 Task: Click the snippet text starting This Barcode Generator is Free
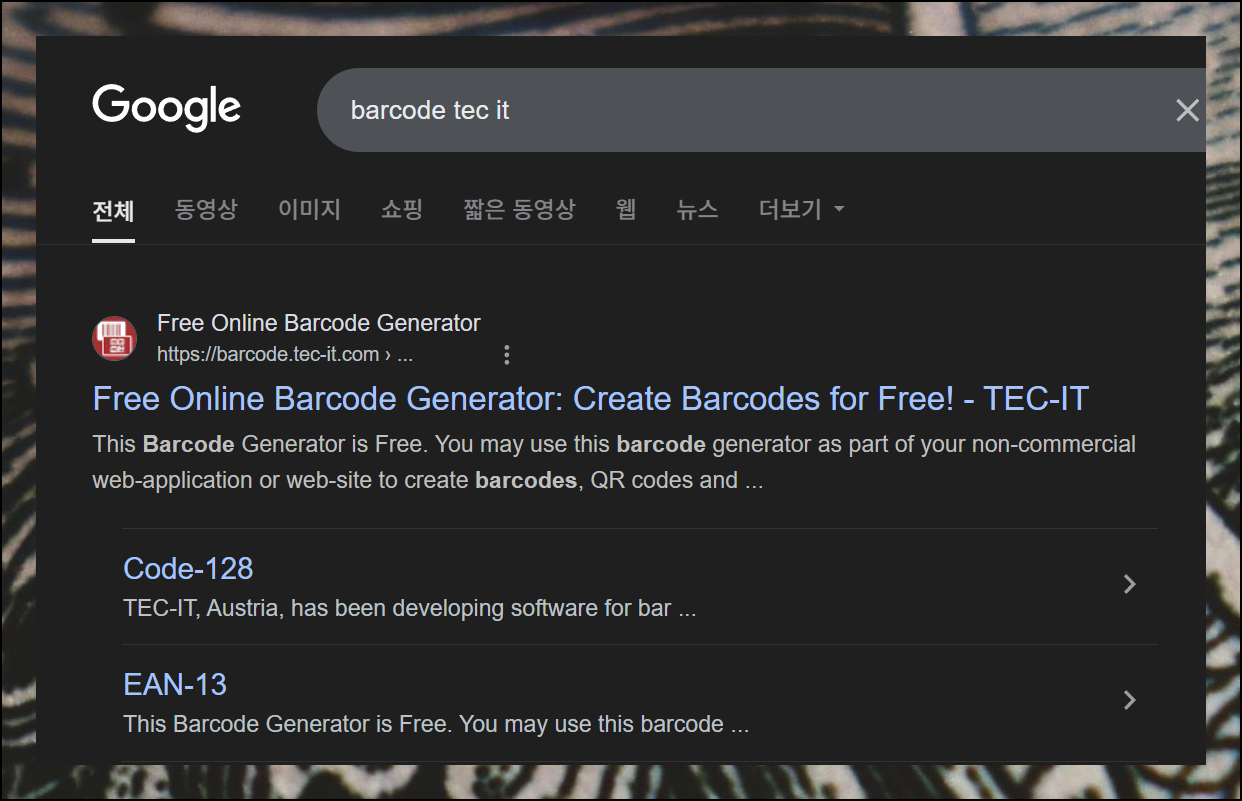pos(614,461)
